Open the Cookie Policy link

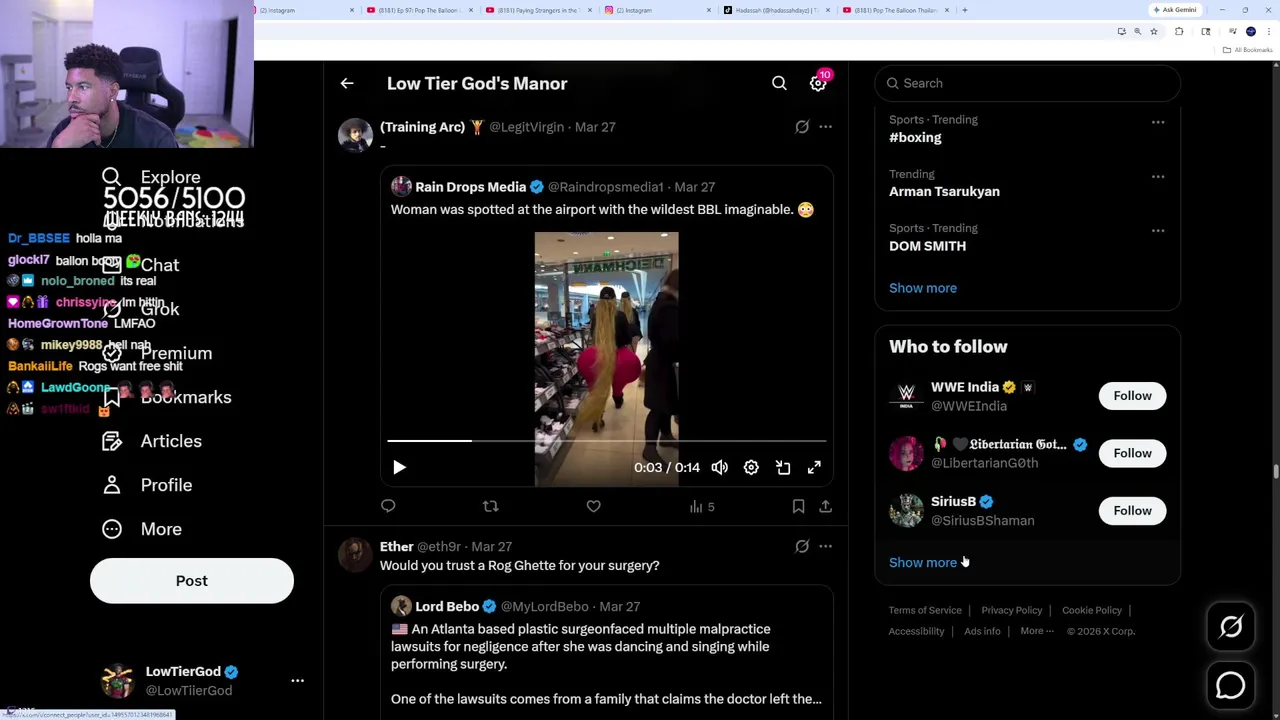point(1091,610)
